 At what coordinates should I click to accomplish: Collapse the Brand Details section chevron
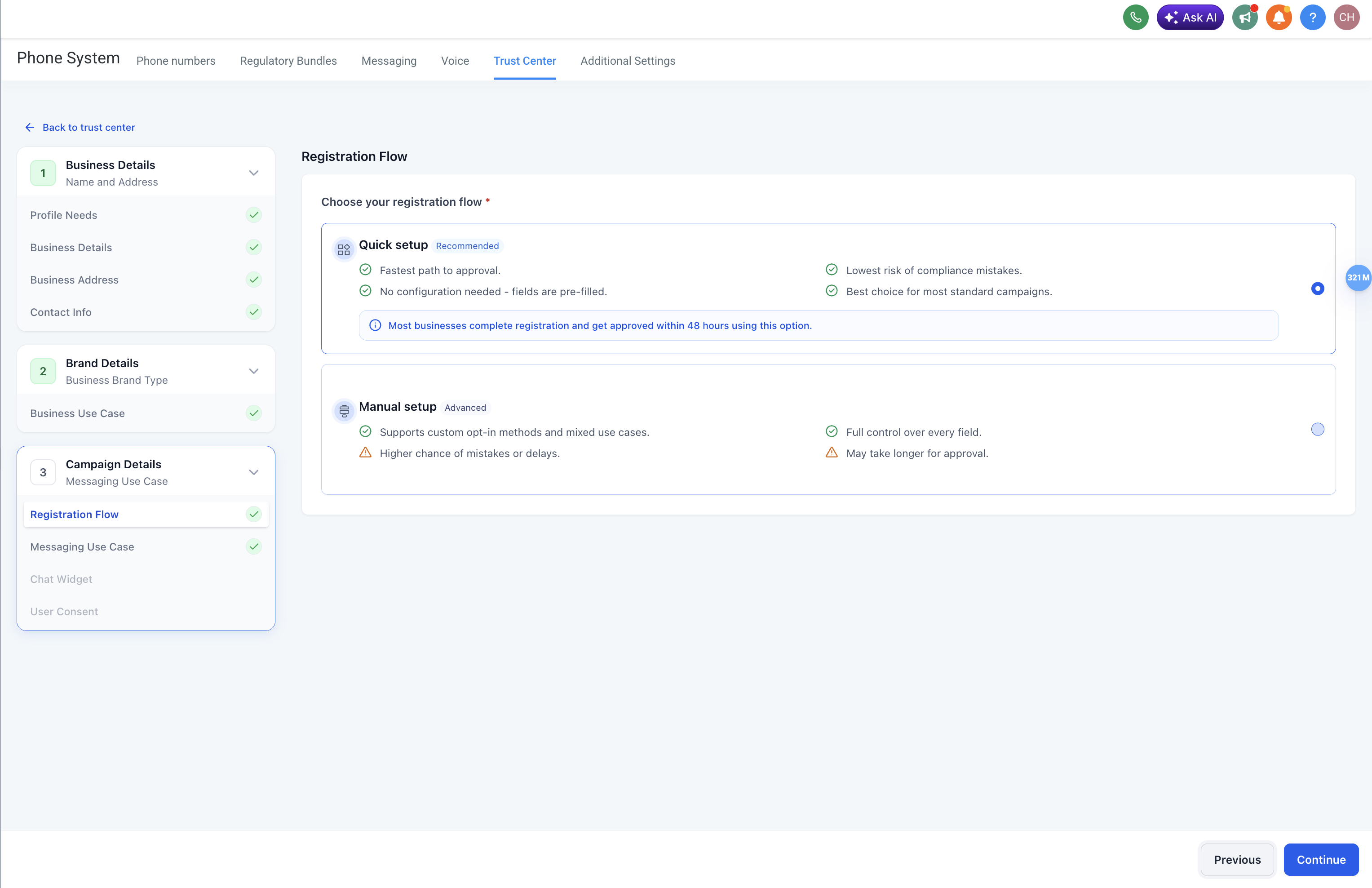point(254,371)
